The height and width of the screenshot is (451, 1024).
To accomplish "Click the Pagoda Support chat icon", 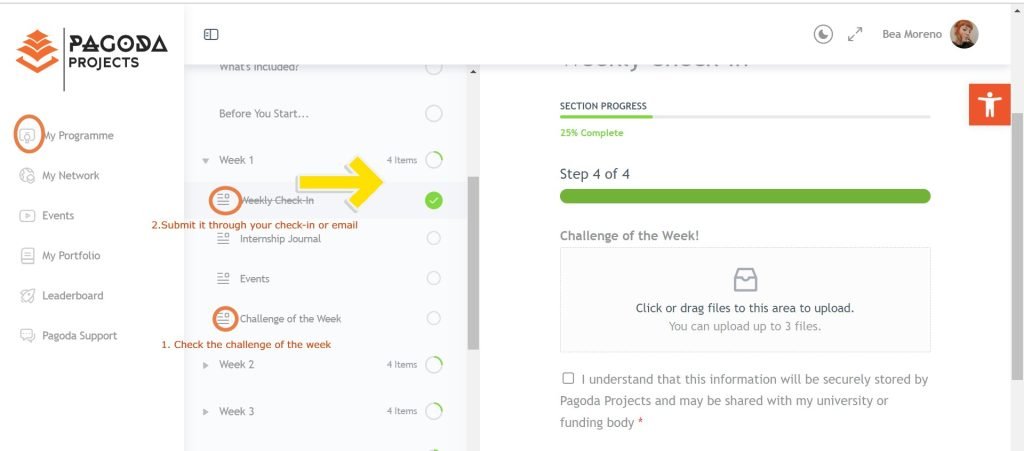I will pos(27,335).
